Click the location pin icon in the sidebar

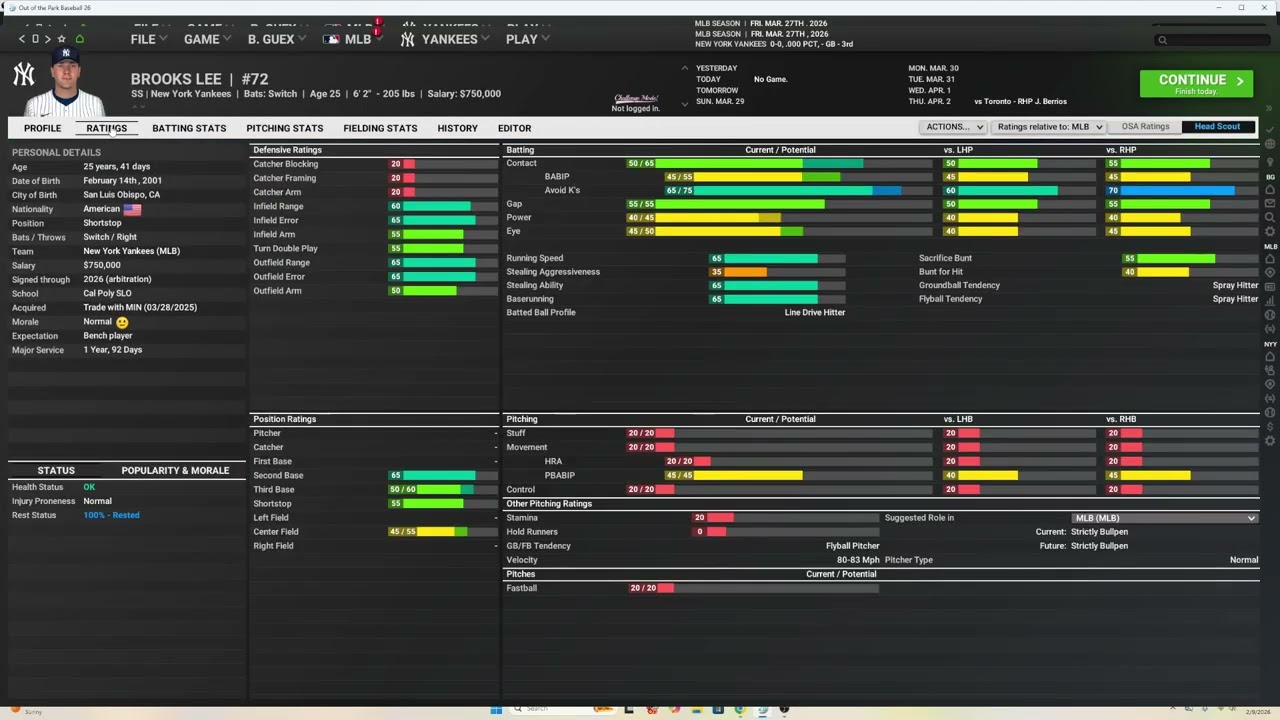tap(1270, 160)
